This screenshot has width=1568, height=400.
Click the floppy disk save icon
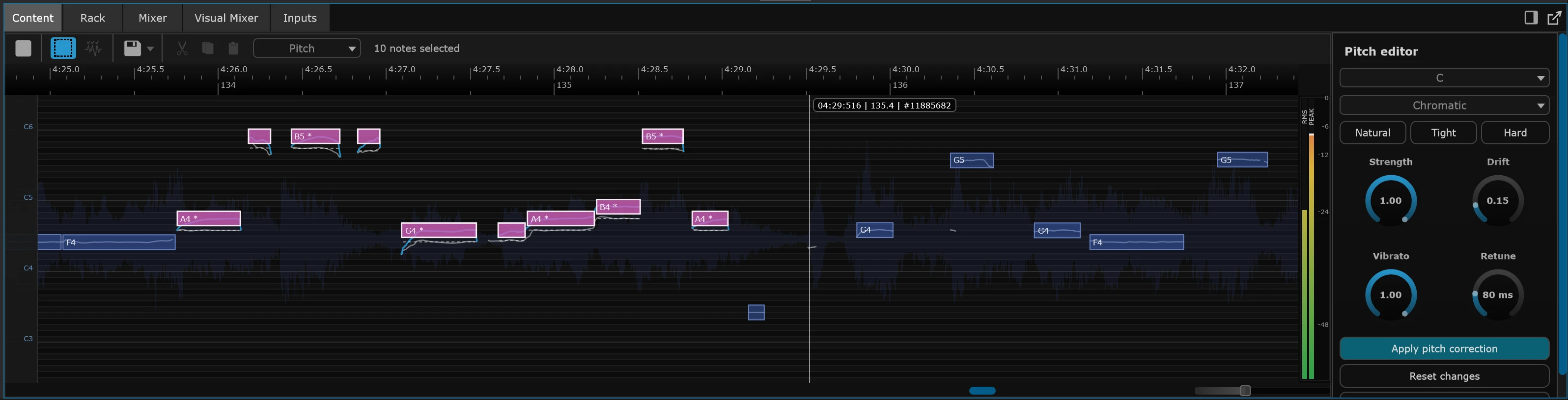pos(132,48)
